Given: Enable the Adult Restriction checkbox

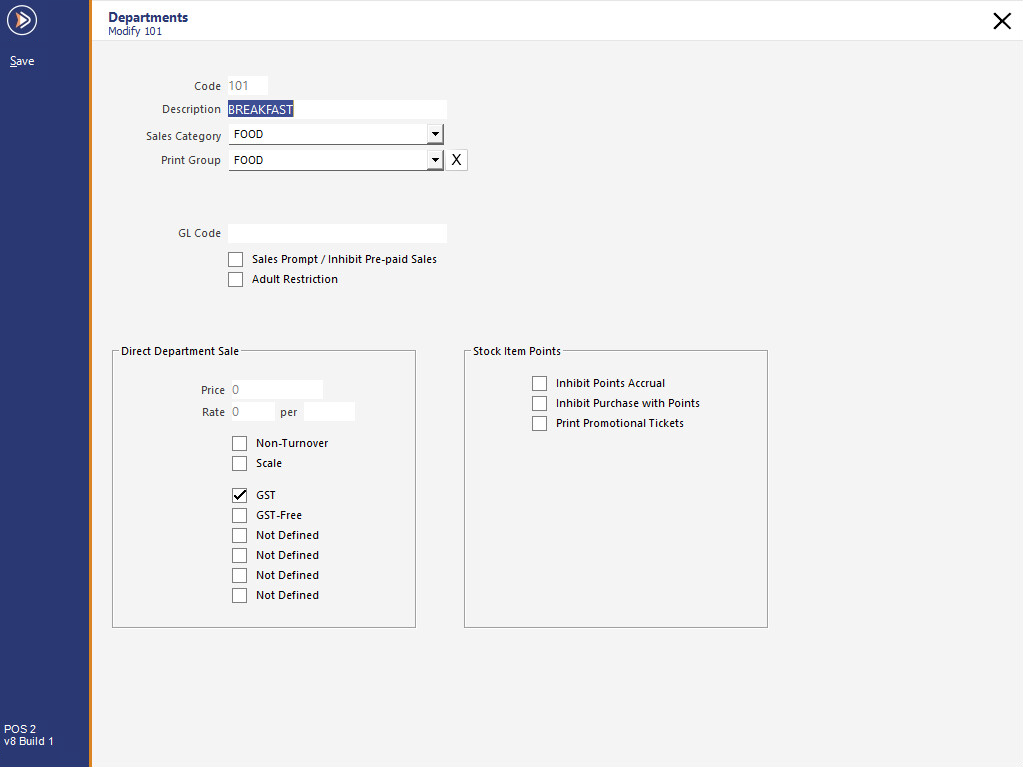Looking at the screenshot, I should click(x=235, y=279).
